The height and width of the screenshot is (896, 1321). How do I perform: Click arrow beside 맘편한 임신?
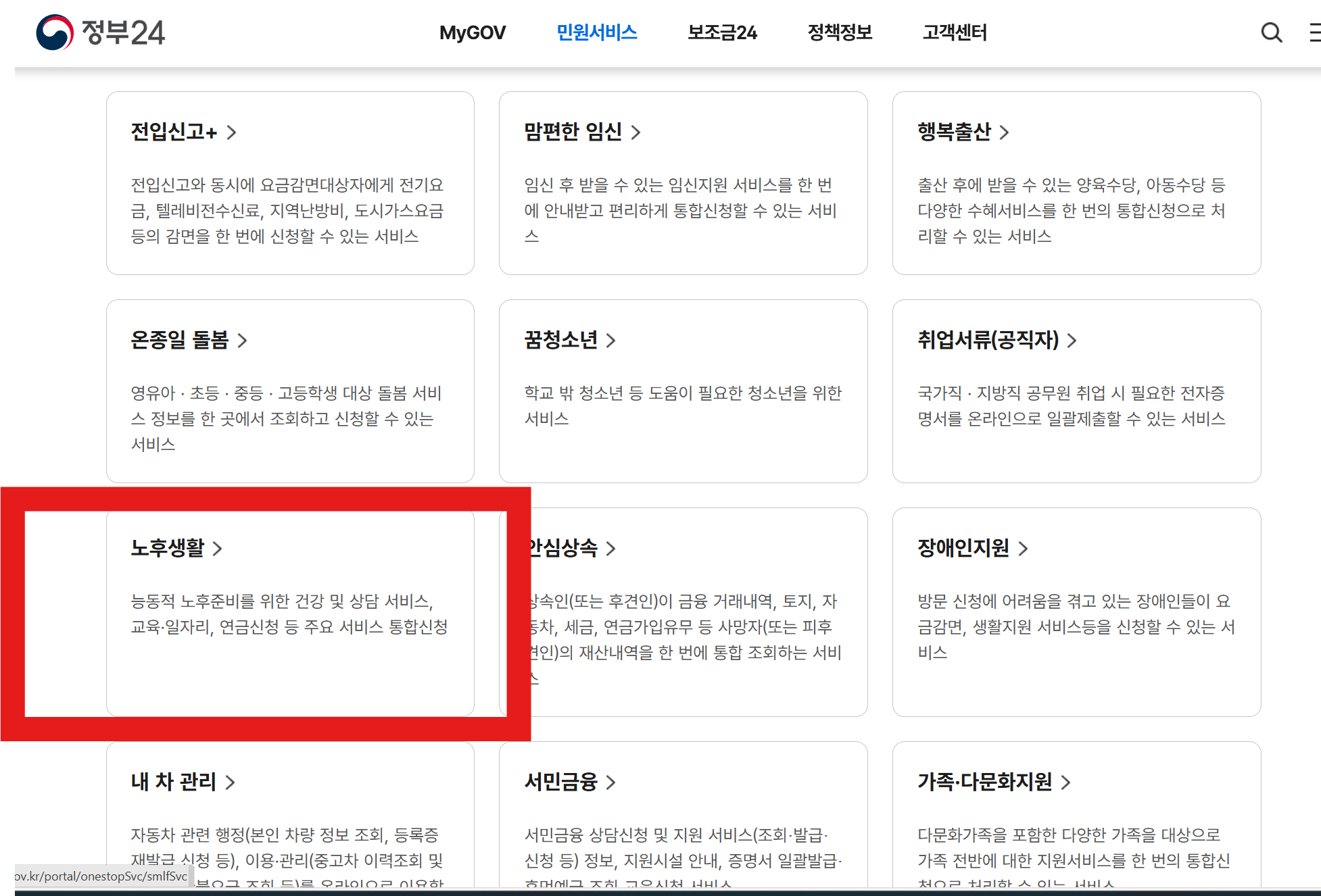tap(635, 132)
